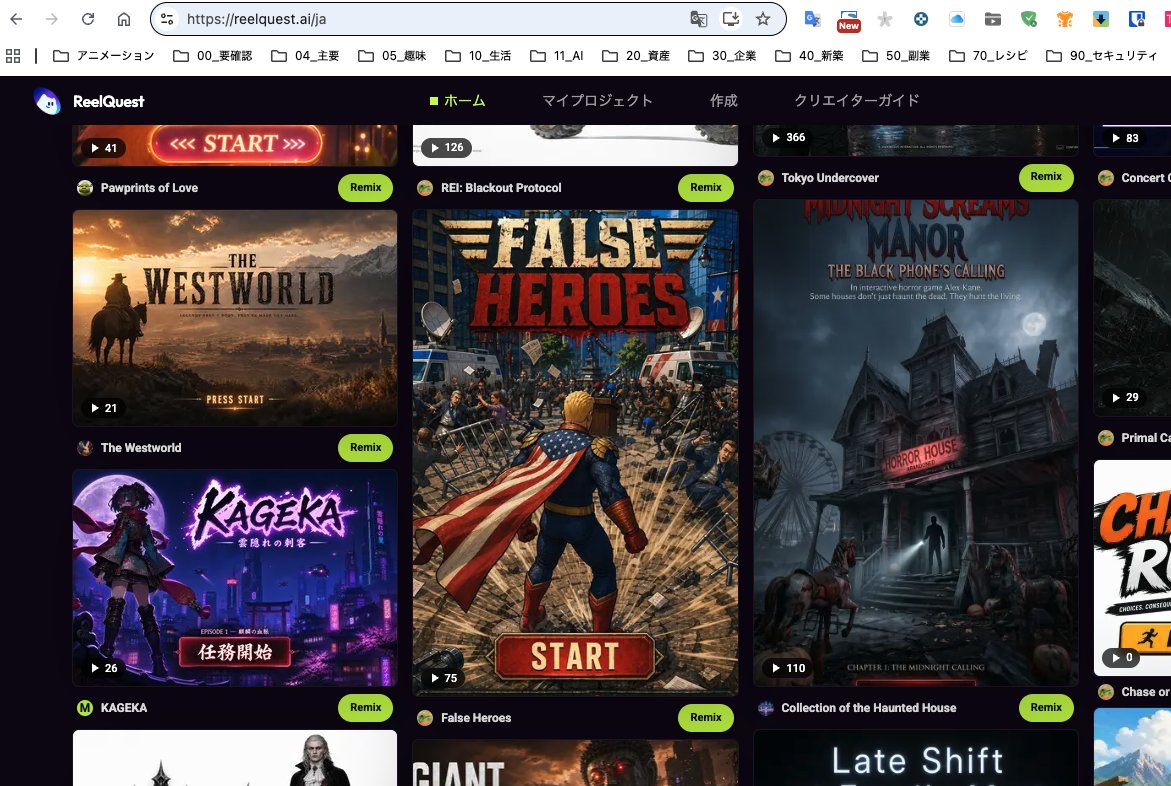1171x786 pixels.
Task: Open マイプロジェクト in the nav
Action: click(x=597, y=101)
